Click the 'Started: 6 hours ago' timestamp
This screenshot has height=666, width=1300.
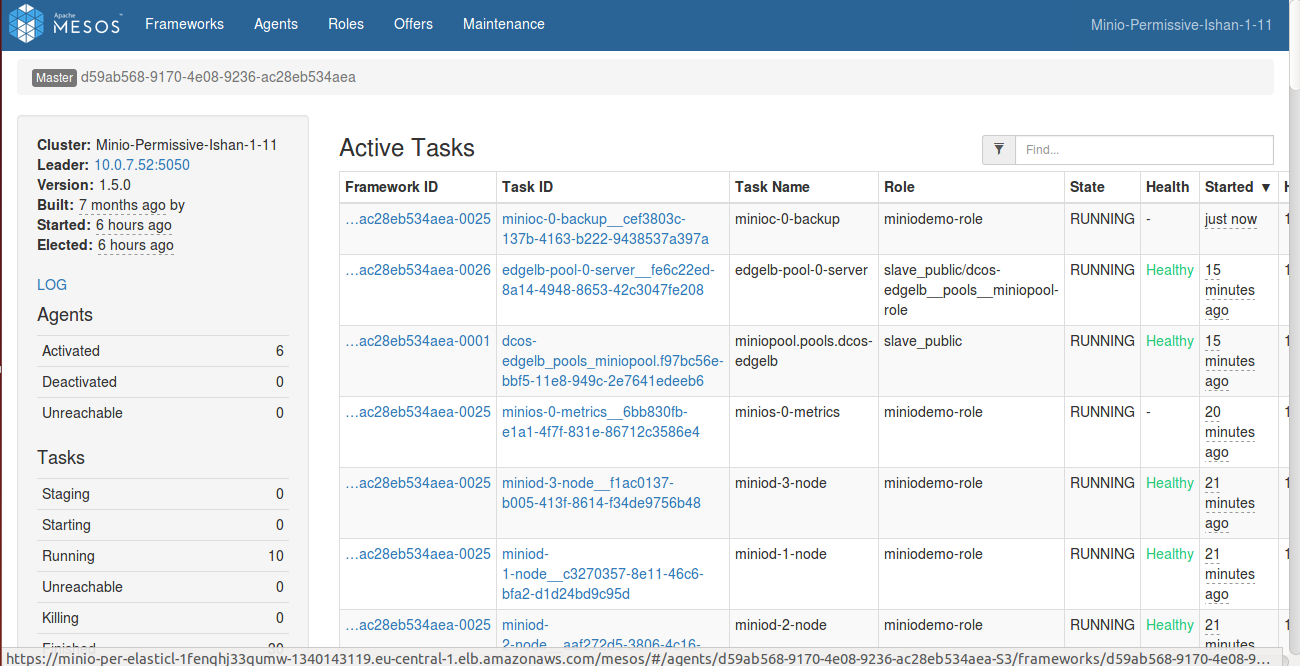click(134, 225)
